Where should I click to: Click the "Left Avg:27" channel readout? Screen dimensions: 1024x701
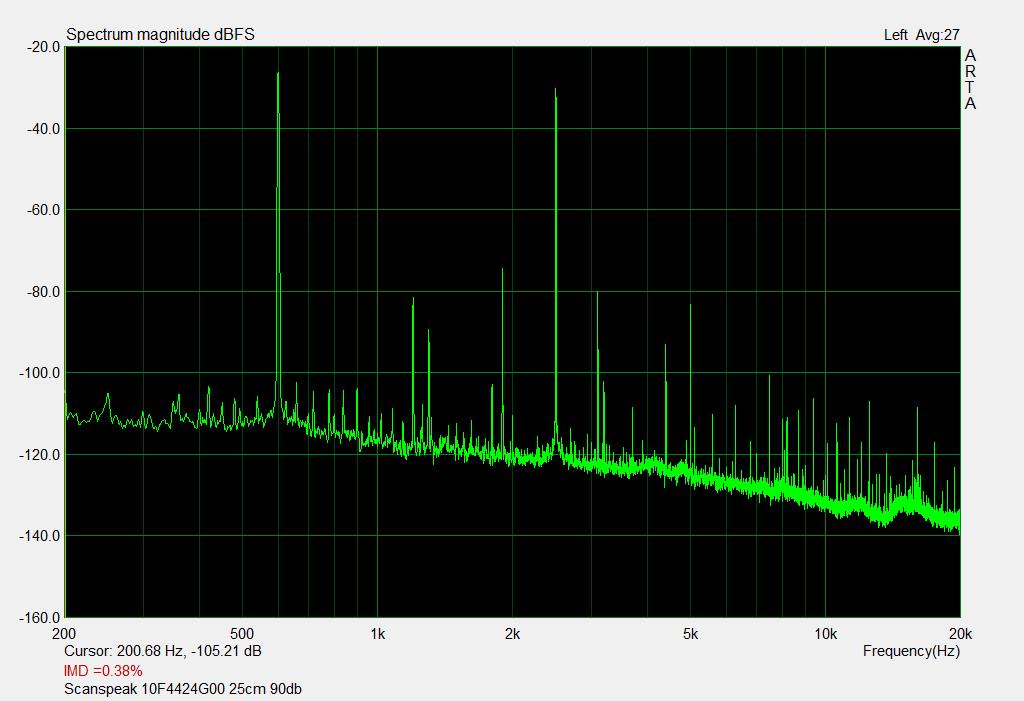pyautogui.click(x=921, y=35)
